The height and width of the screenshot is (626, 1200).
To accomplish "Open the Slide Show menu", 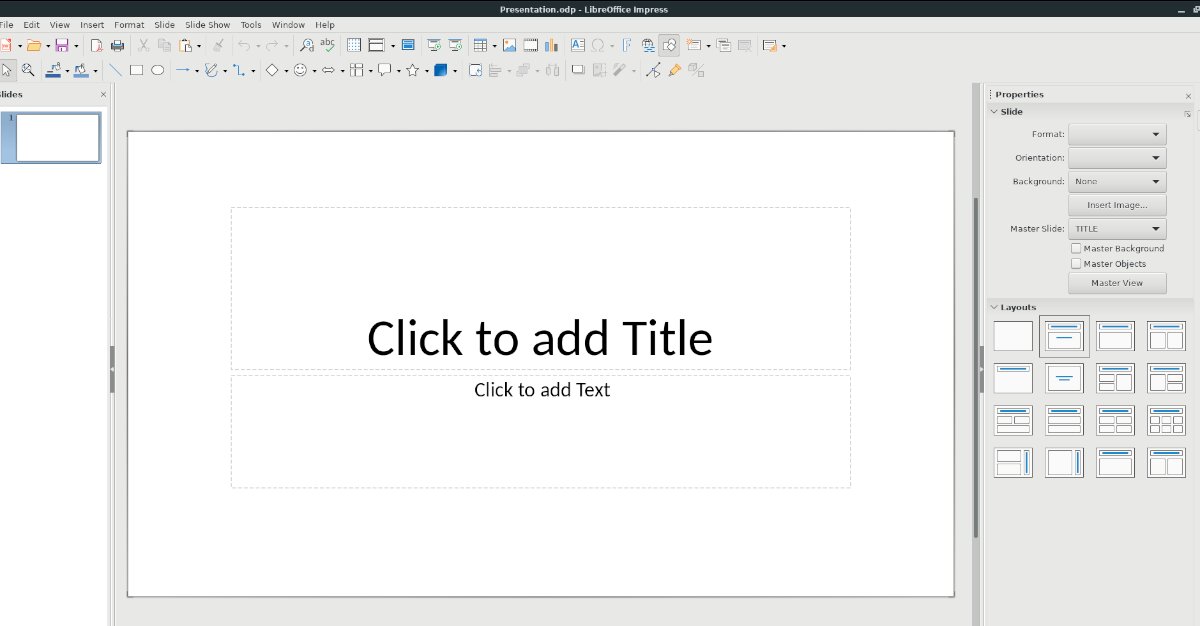I will (x=207, y=24).
